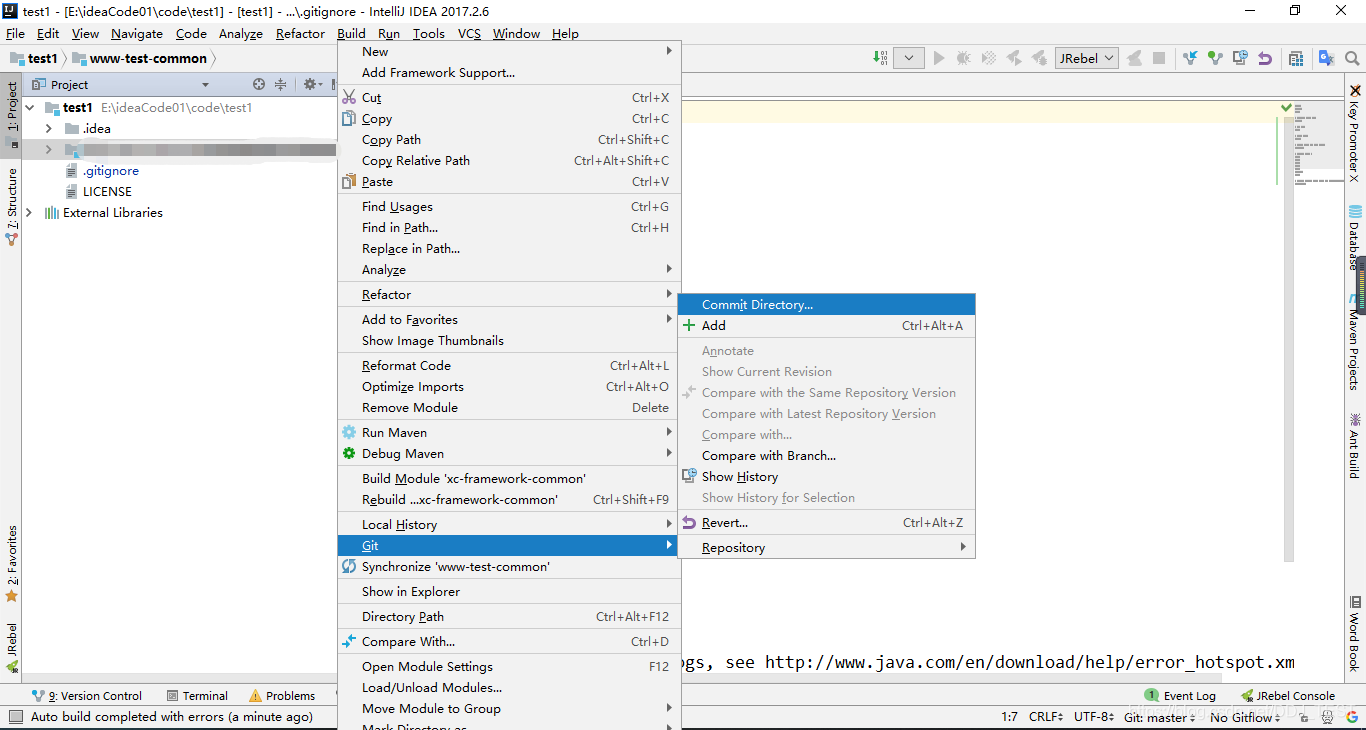Click the VCS Commit Changes icon
The width and height of the screenshot is (1366, 730).
1214,58
